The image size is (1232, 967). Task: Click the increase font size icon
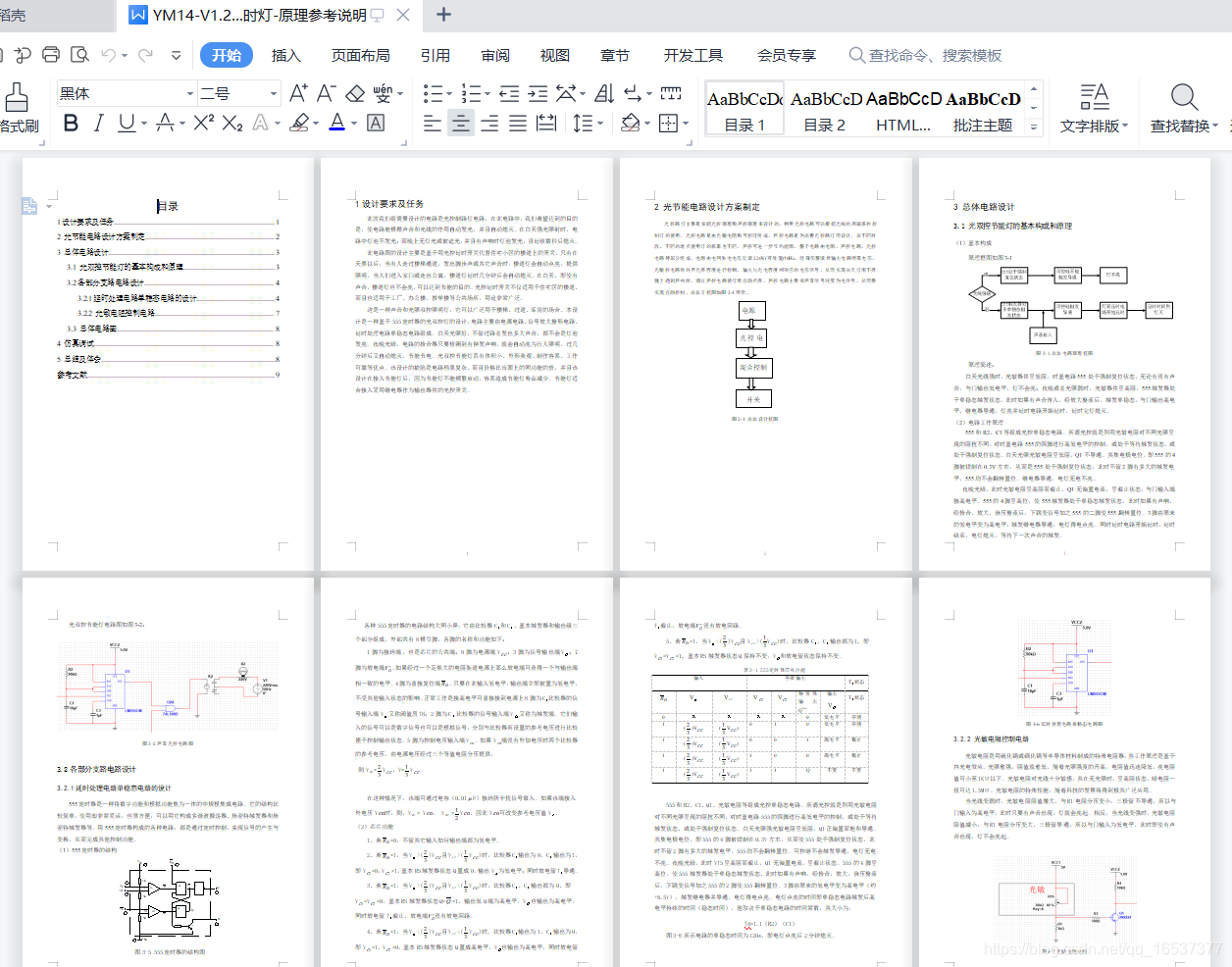pyautogui.click(x=298, y=93)
